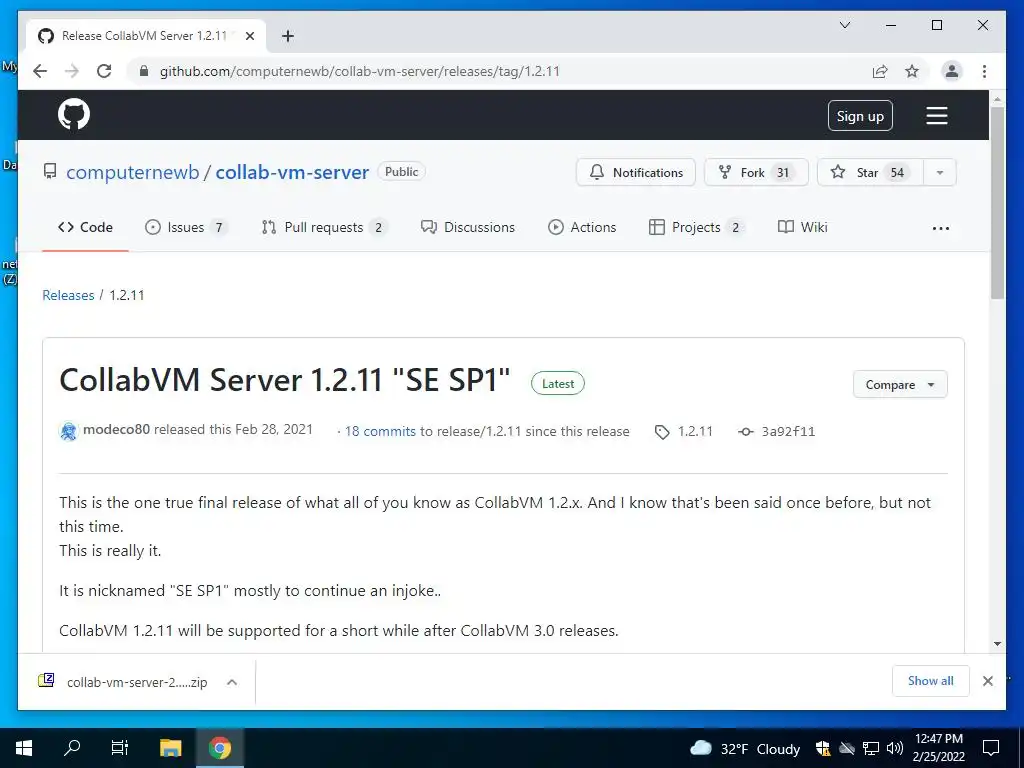Image resolution: width=1024 pixels, height=768 pixels.
Task: Open the Pull requests tab
Action: click(x=323, y=227)
